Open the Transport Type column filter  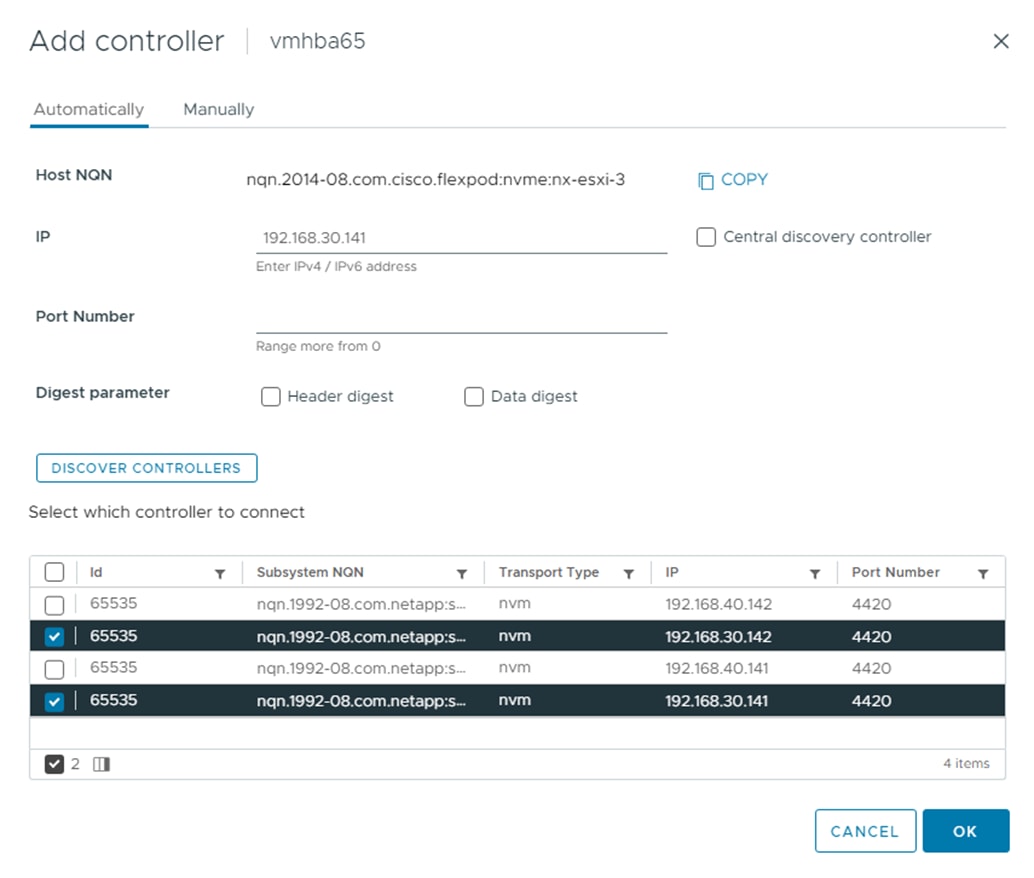pyautogui.click(x=629, y=574)
